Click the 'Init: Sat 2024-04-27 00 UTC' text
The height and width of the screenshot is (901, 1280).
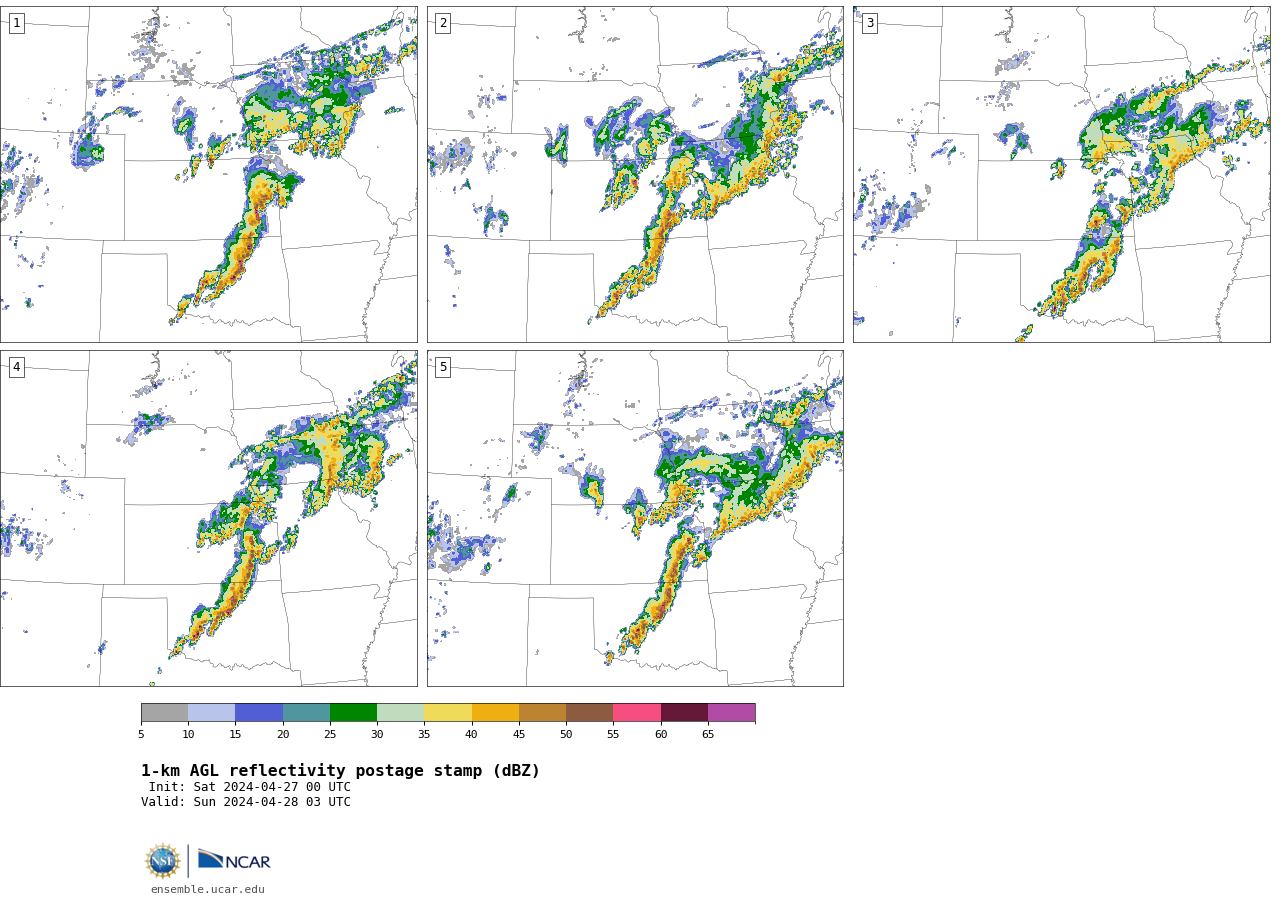(x=250, y=787)
